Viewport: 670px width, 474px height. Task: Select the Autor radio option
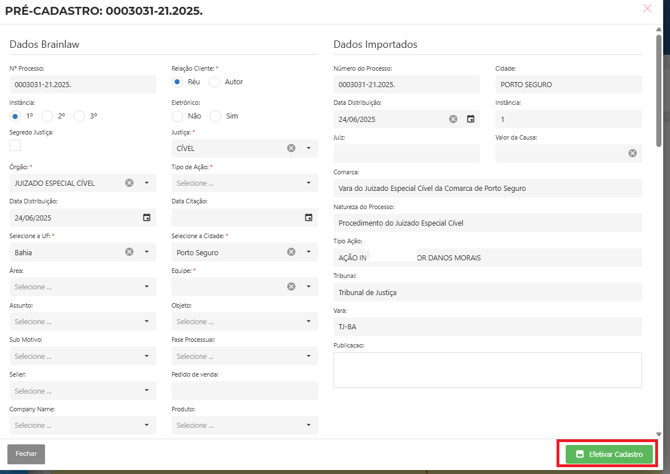[215, 82]
